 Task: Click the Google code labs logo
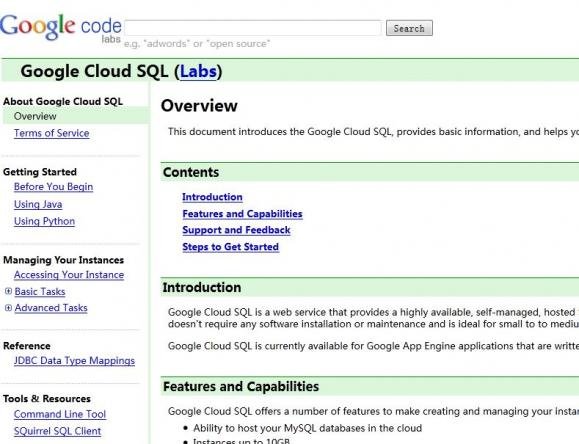pos(61,28)
